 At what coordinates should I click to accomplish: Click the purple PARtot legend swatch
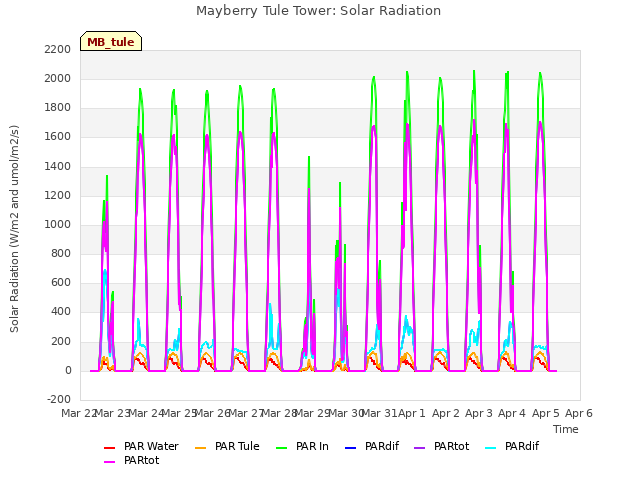[420, 448]
